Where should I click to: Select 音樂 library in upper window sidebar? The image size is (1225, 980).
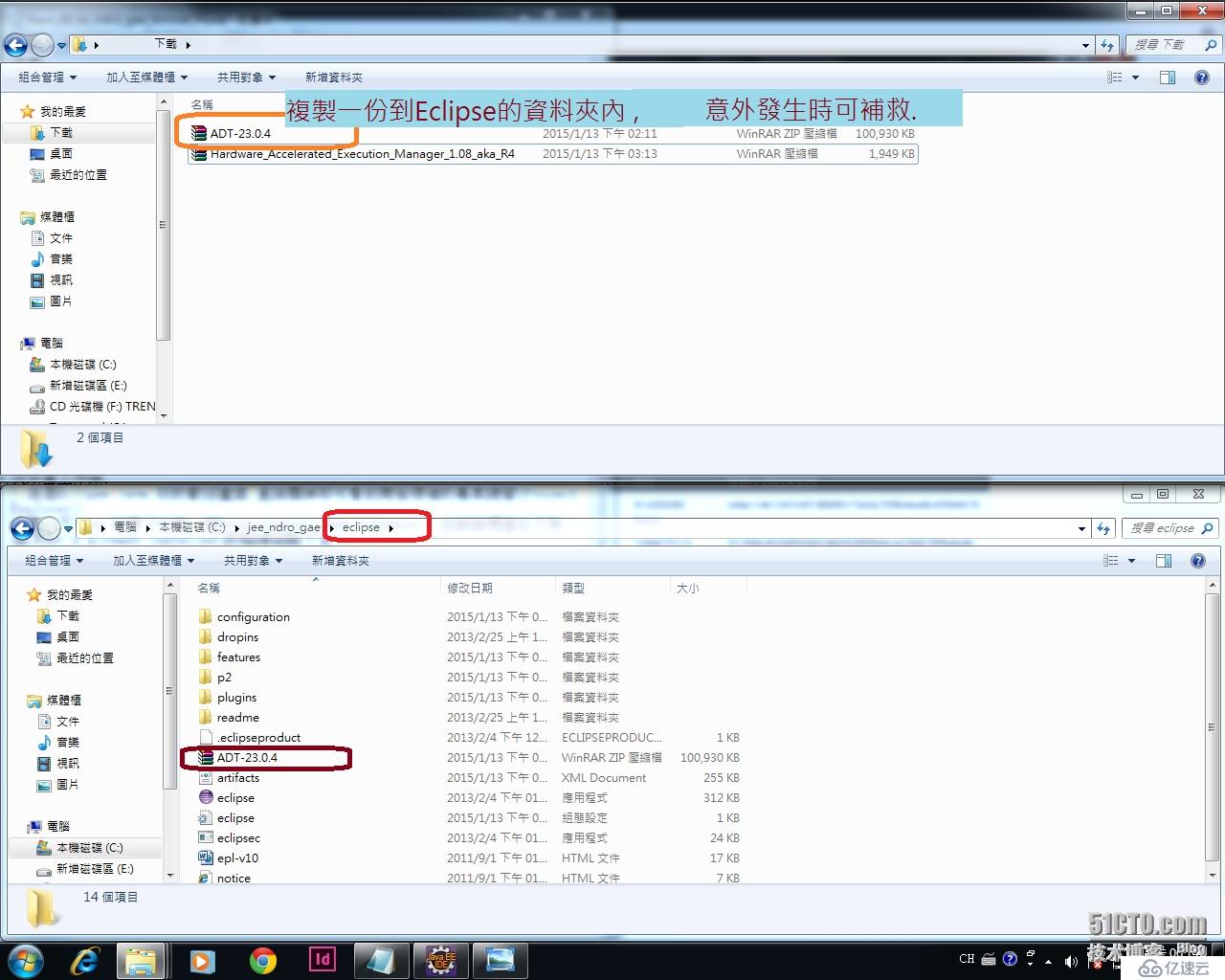61,259
